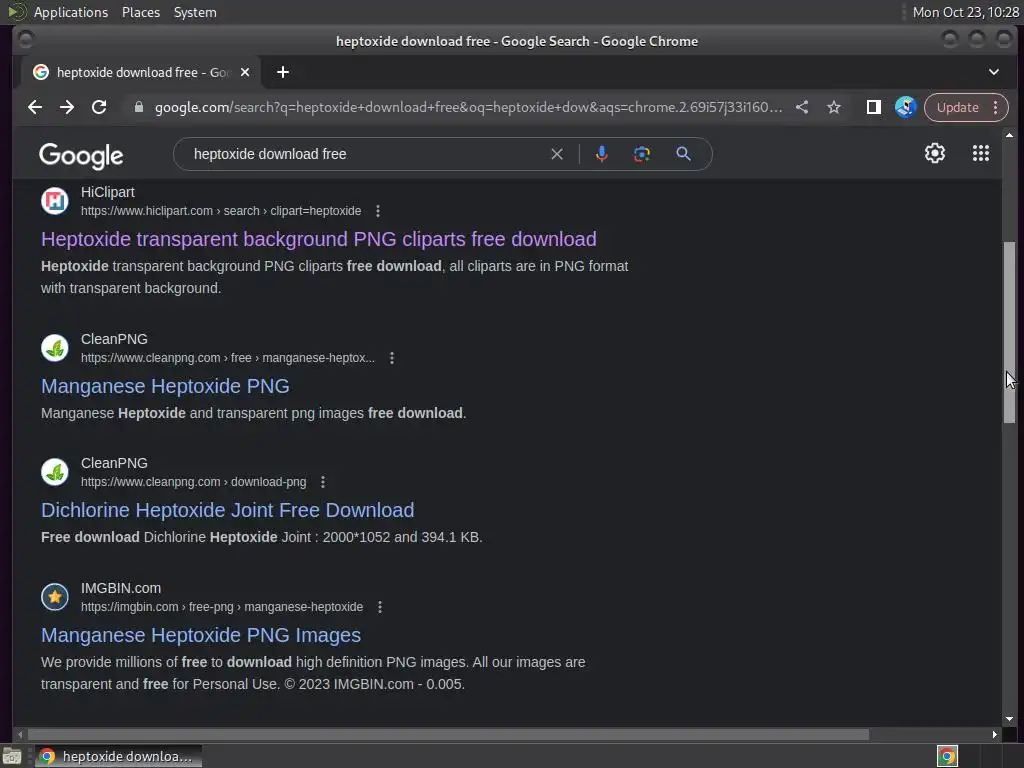Viewport: 1024px width, 768px height.
Task: Share this page from the address bar
Action: click(802, 107)
